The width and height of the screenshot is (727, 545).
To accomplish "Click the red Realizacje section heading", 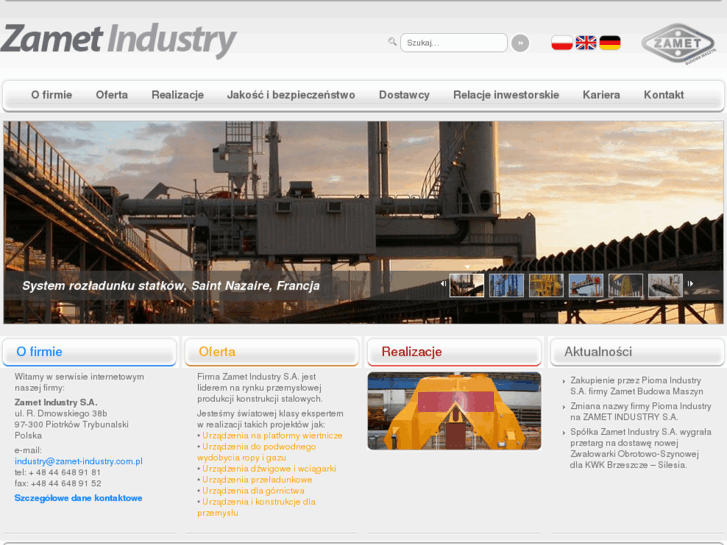I will [x=411, y=352].
